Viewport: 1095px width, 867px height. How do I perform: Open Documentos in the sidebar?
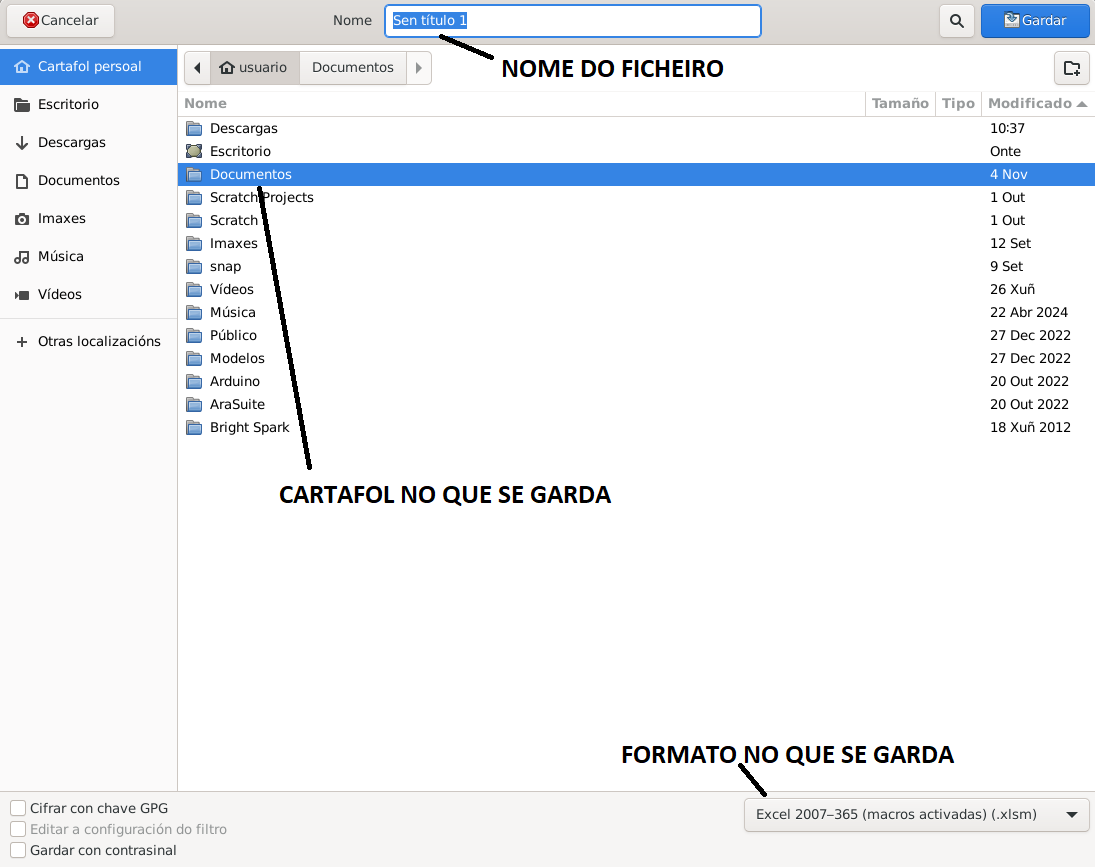(x=89, y=181)
